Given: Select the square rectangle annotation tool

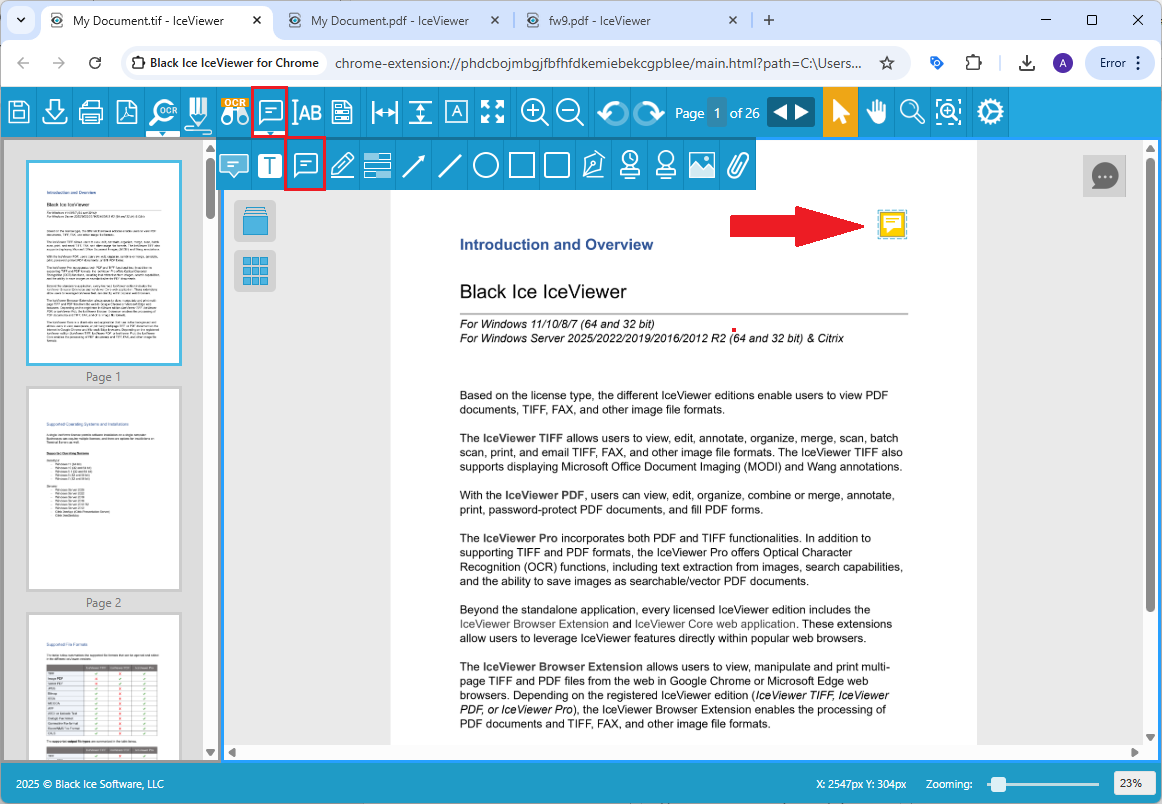Looking at the screenshot, I should (x=522, y=165).
